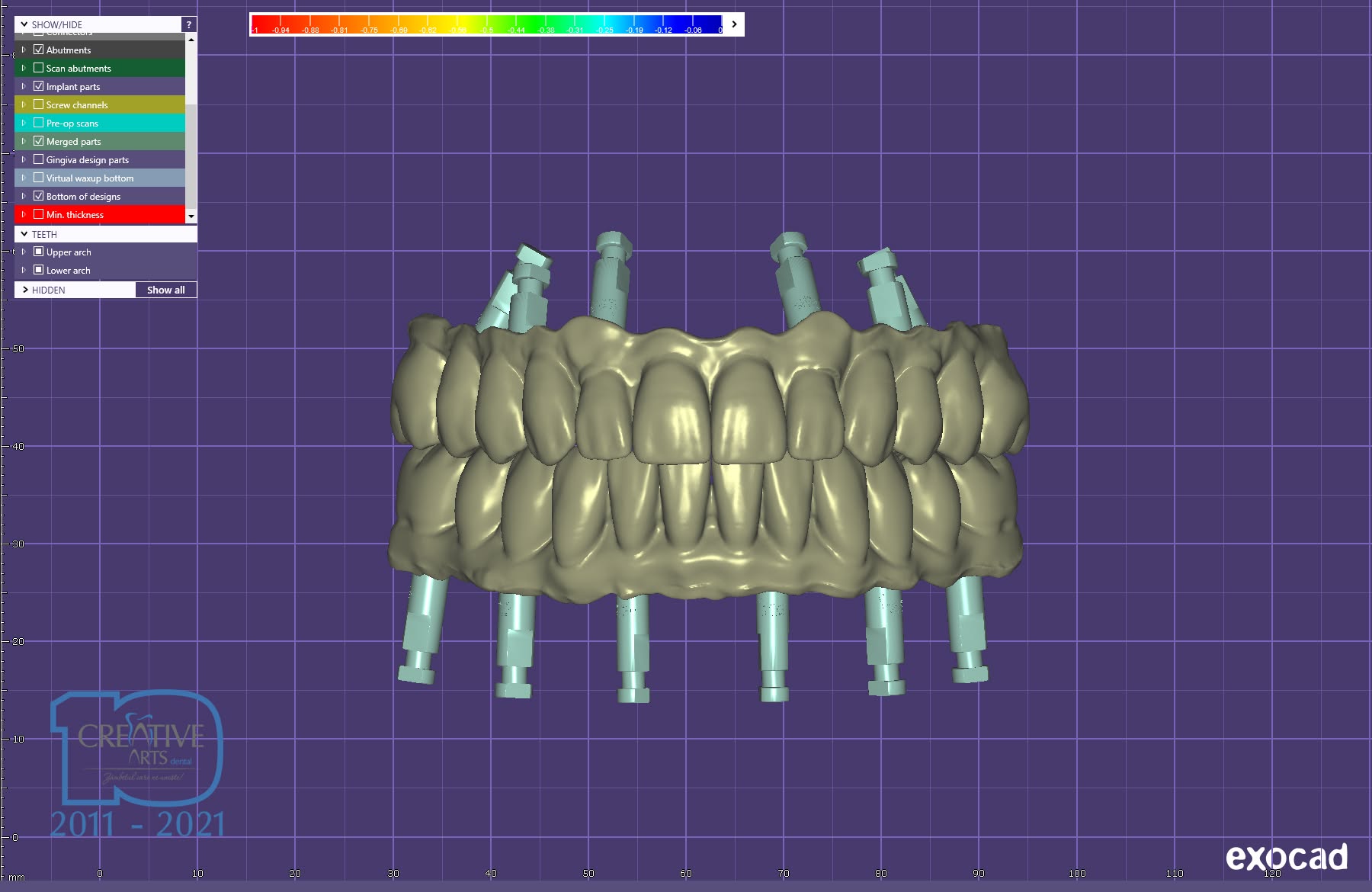Viewport: 1372px width, 892px height.
Task: Select the Gingiva design parts label
Action: (88, 160)
